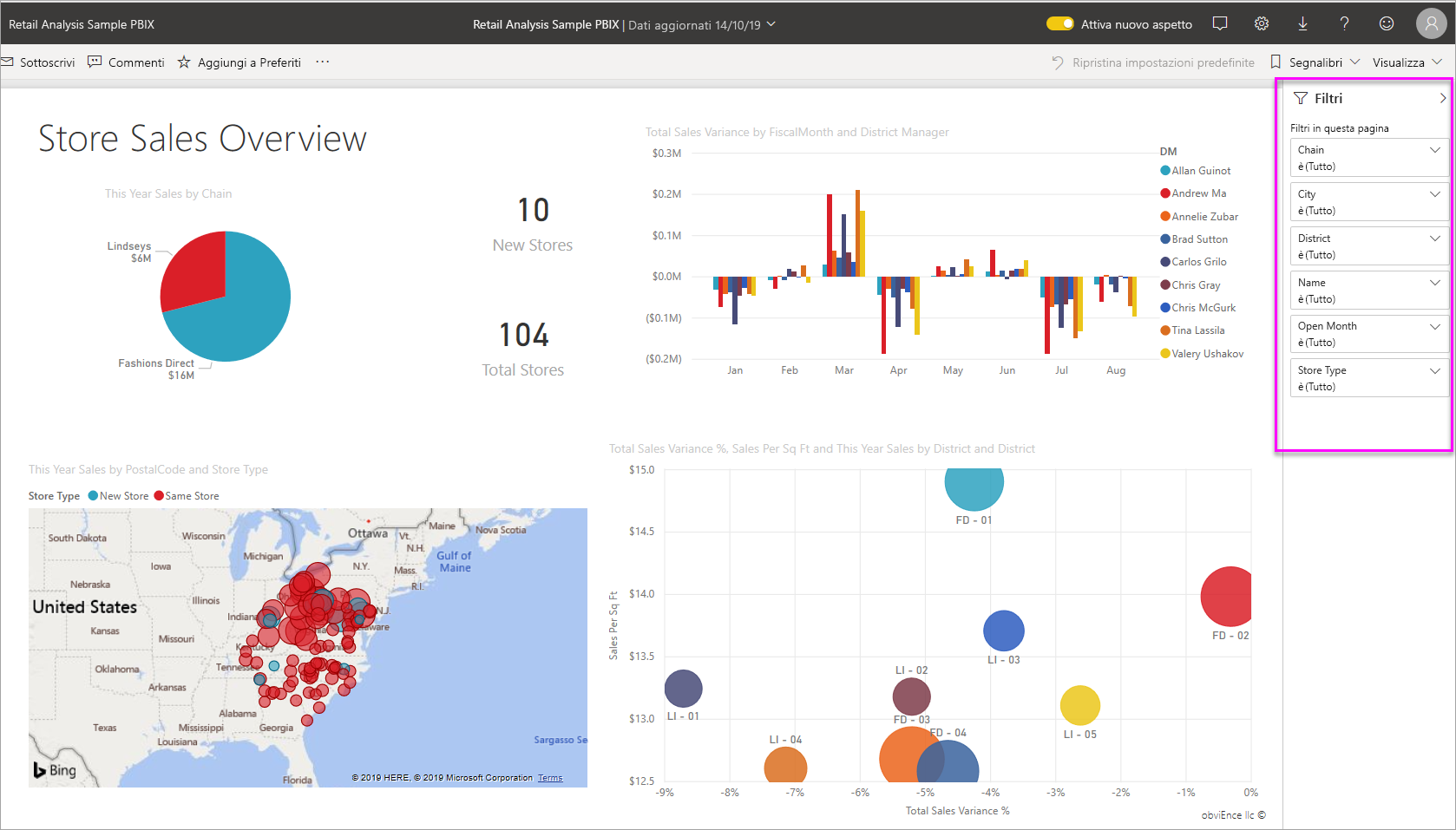The image size is (1456, 830).
Task: Open the user profile avatar
Action: 1431,23
